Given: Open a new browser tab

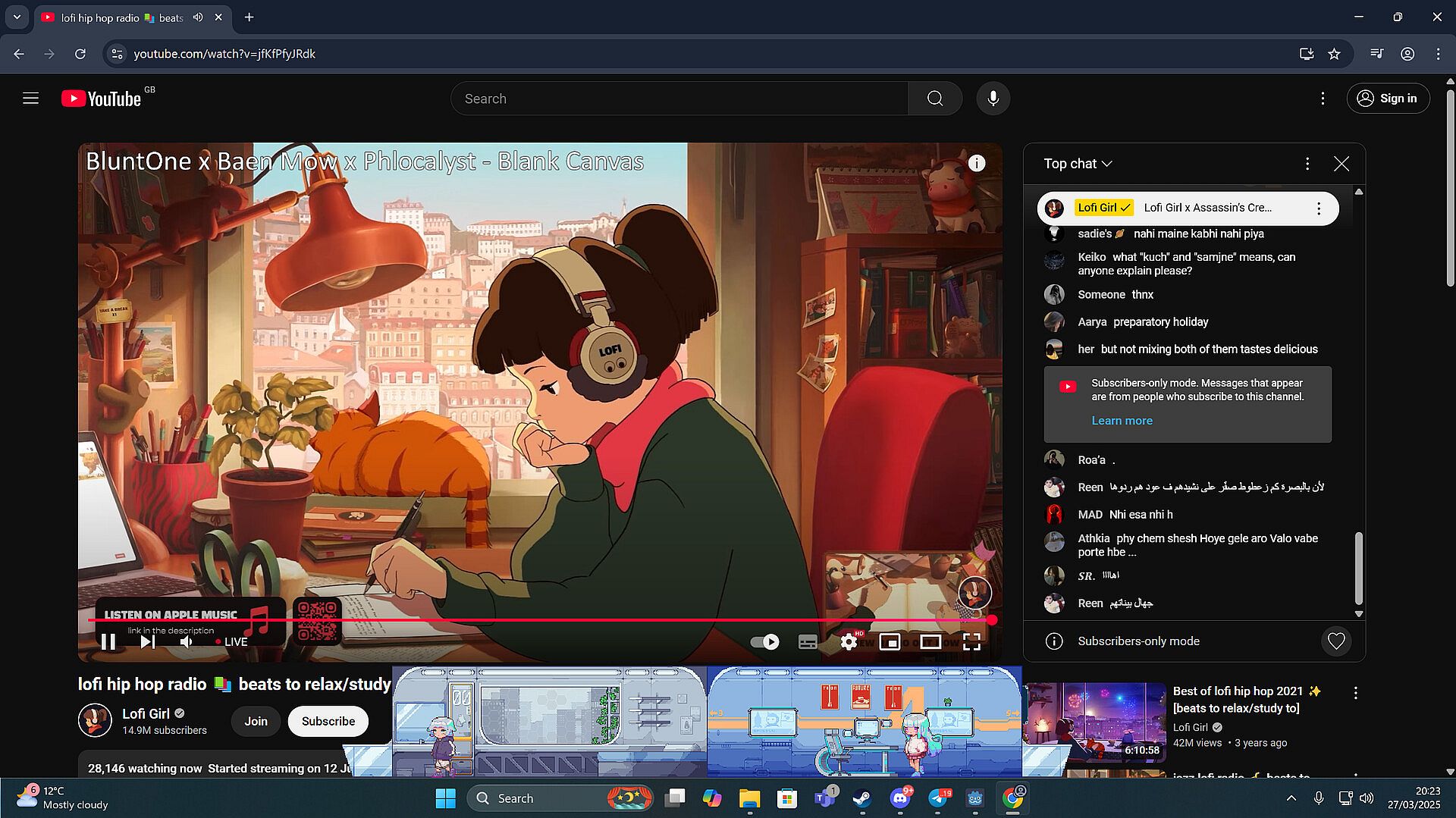Looking at the screenshot, I should coord(249,17).
